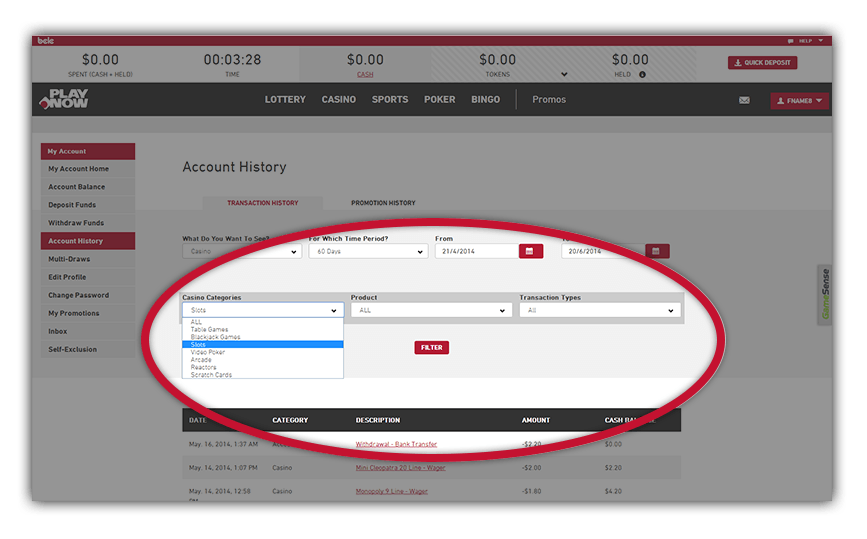Open Promos in the navbar
The height and width of the screenshot is (539, 867).
(x=549, y=100)
